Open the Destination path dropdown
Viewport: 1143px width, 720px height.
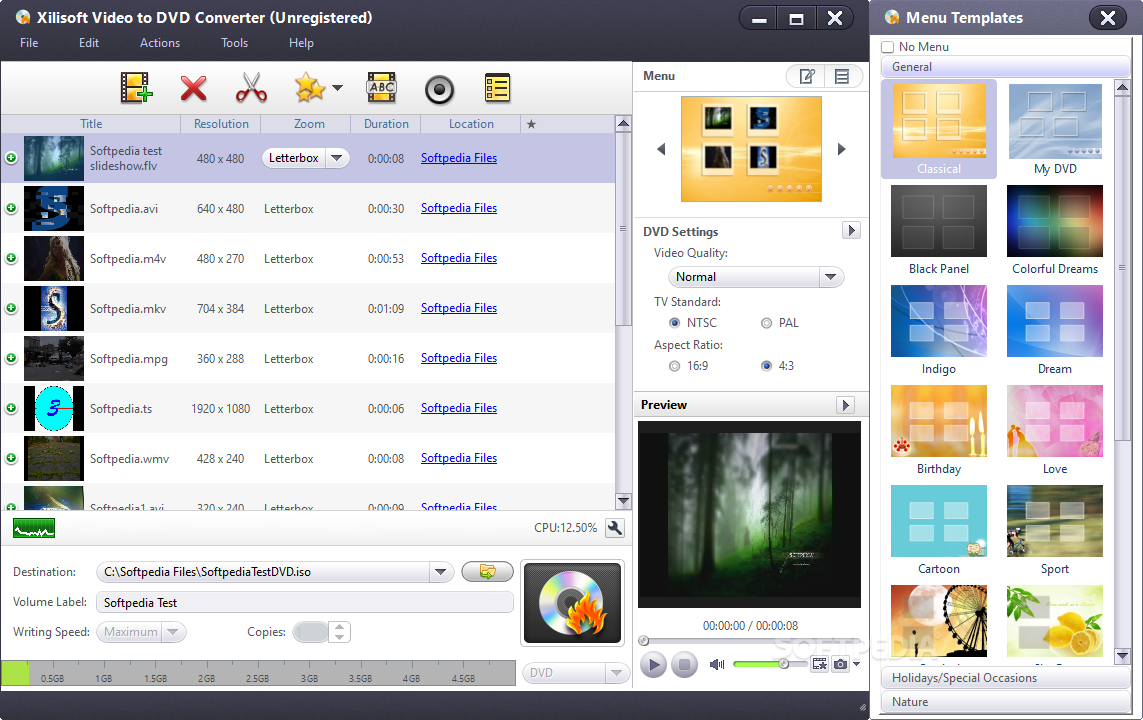(x=440, y=572)
